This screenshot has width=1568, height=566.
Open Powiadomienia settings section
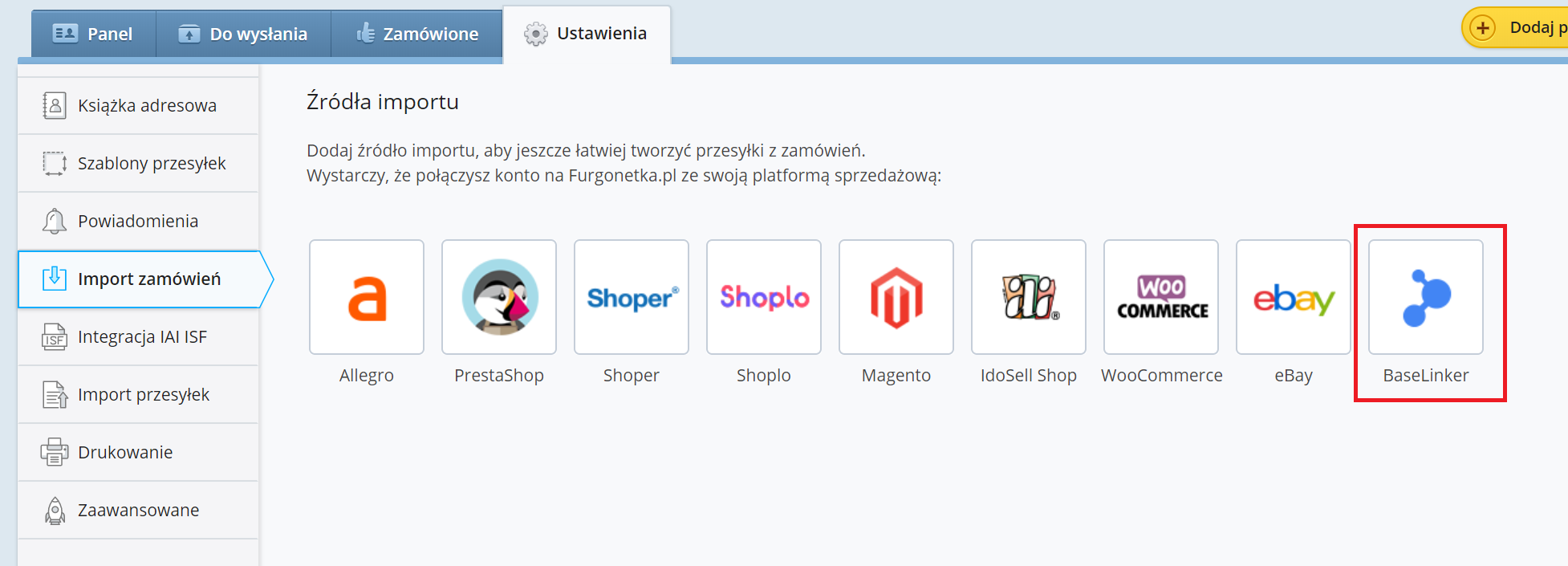point(139,222)
